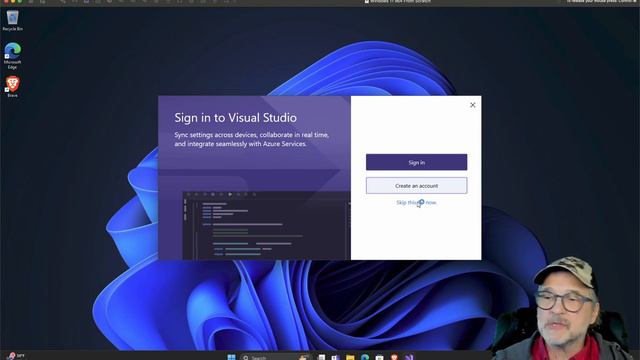Choose Create an account
Viewport: 640px width, 360px height.
pyautogui.click(x=416, y=186)
